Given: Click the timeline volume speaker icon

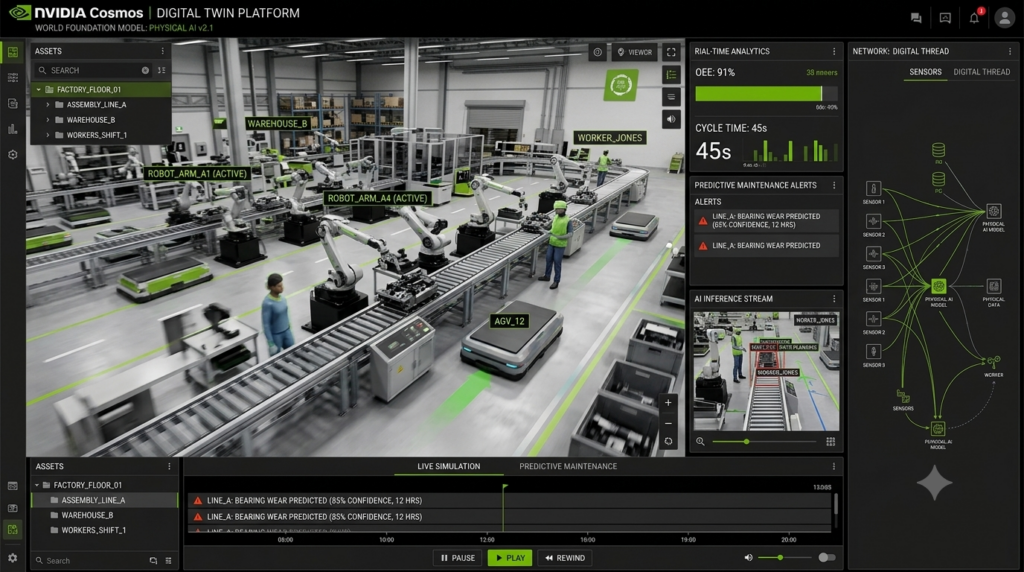Looking at the screenshot, I should click(748, 558).
